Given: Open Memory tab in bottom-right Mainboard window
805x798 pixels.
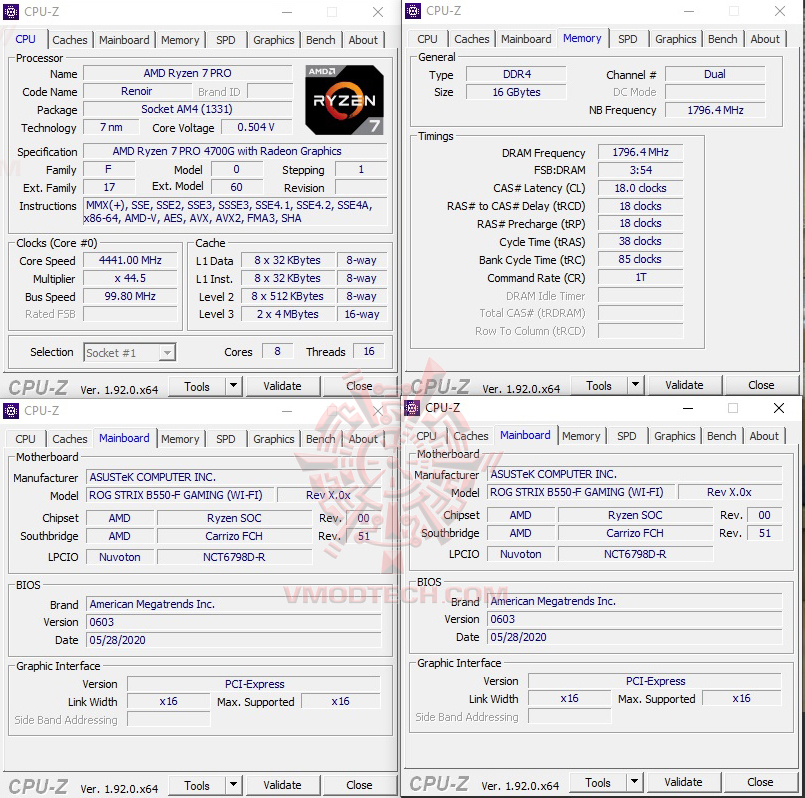Looking at the screenshot, I should 581,436.
